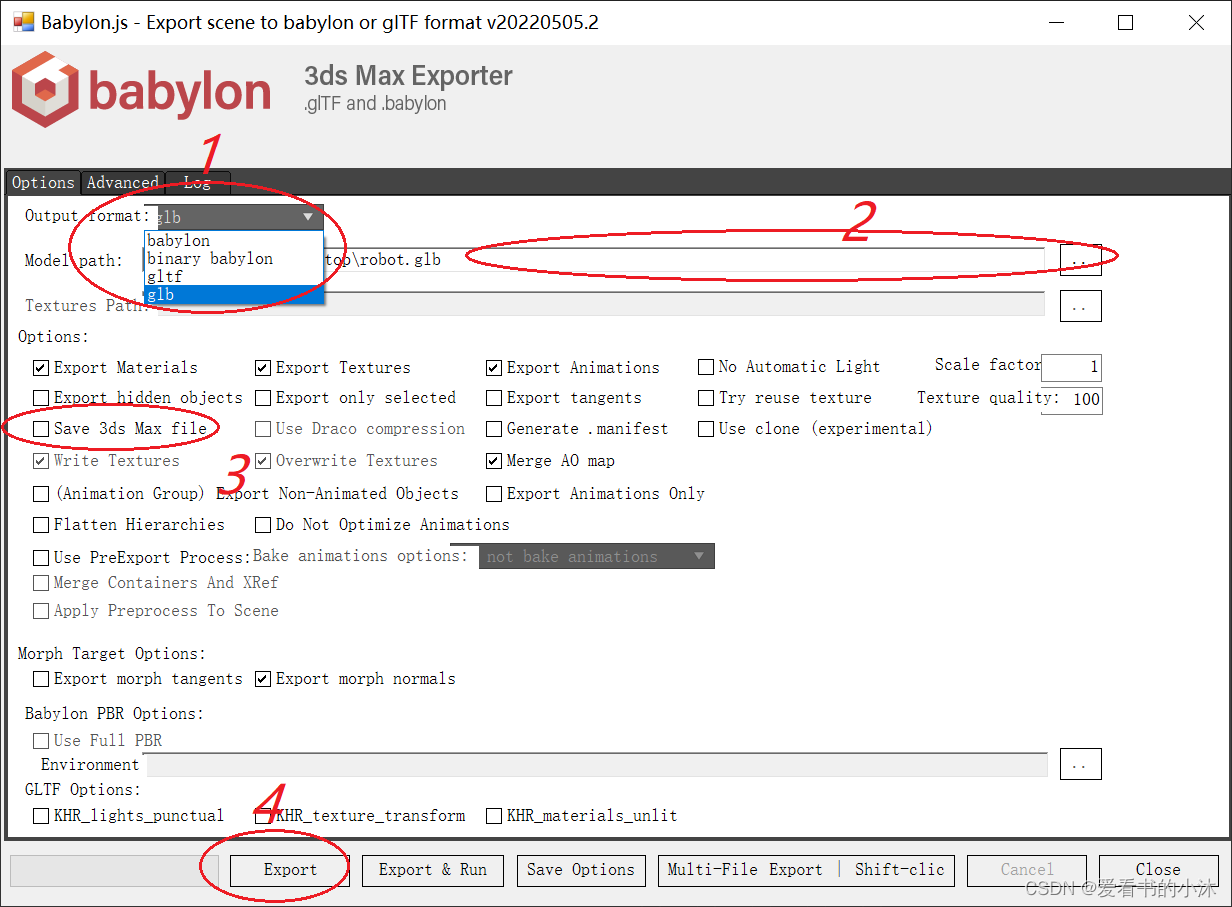The width and height of the screenshot is (1232, 907).
Task: Toggle Export Non-Animated Objects checkbox
Action: (x=41, y=494)
